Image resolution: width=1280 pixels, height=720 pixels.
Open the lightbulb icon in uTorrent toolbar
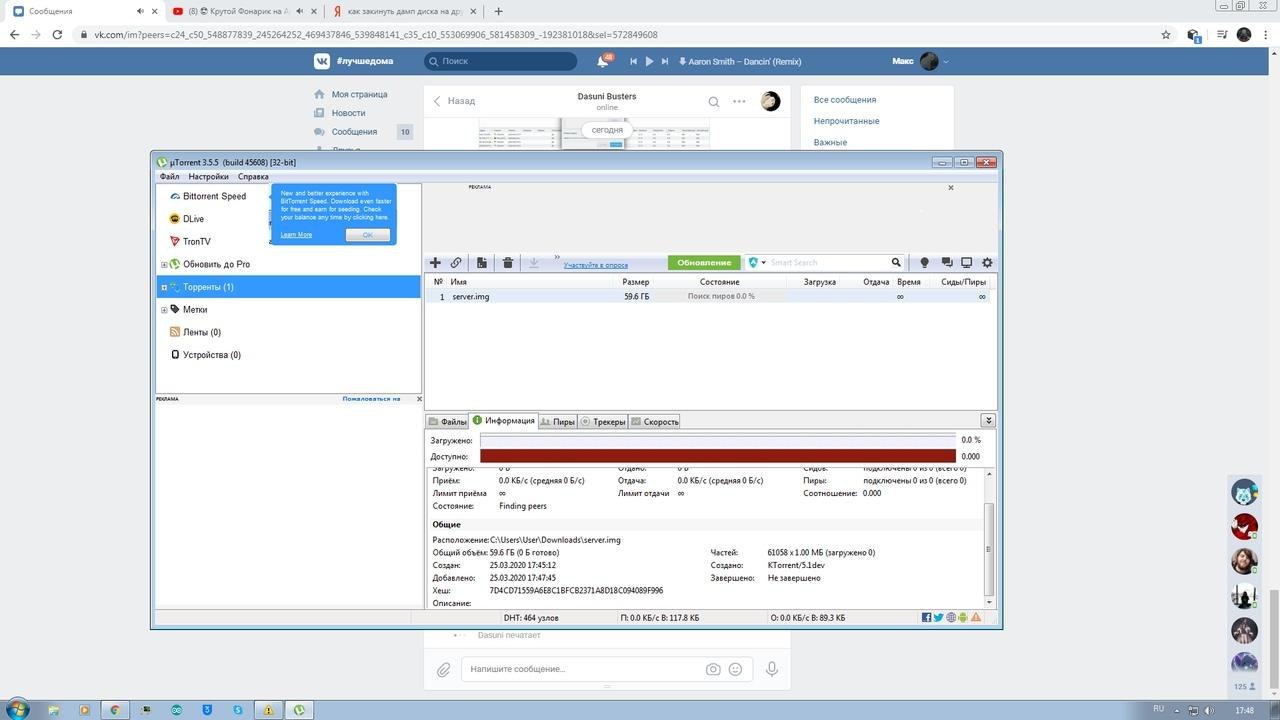(x=924, y=263)
